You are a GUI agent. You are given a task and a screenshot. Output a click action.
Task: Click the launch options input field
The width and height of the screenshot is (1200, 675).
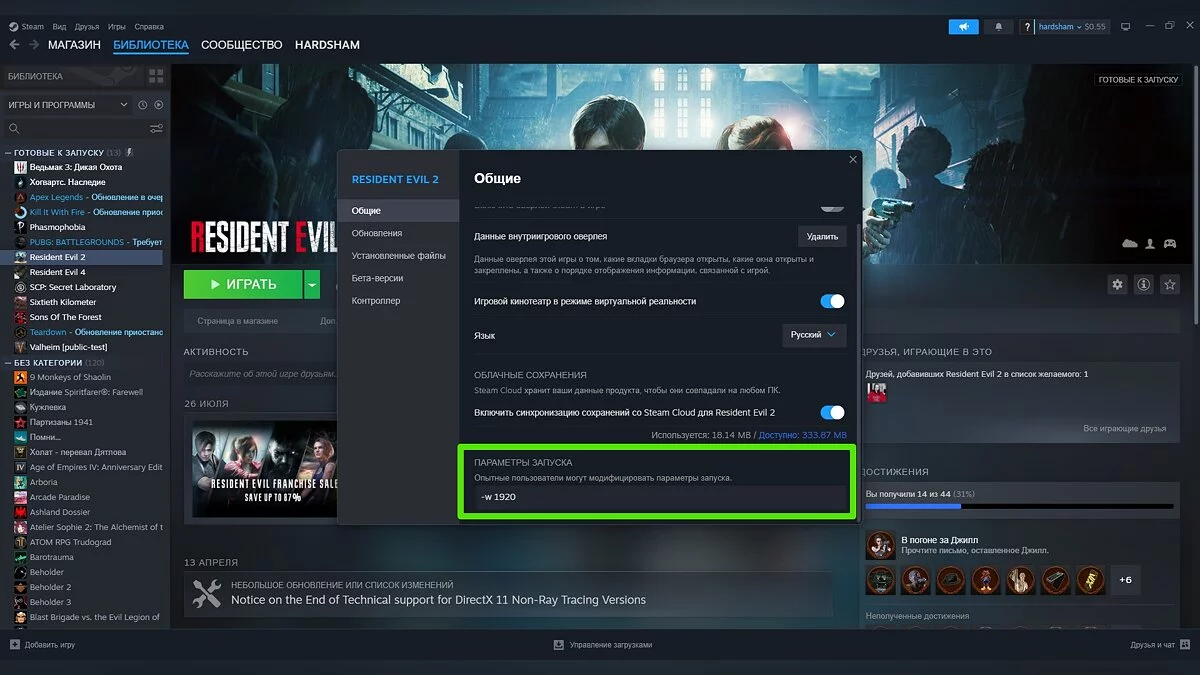[660, 497]
